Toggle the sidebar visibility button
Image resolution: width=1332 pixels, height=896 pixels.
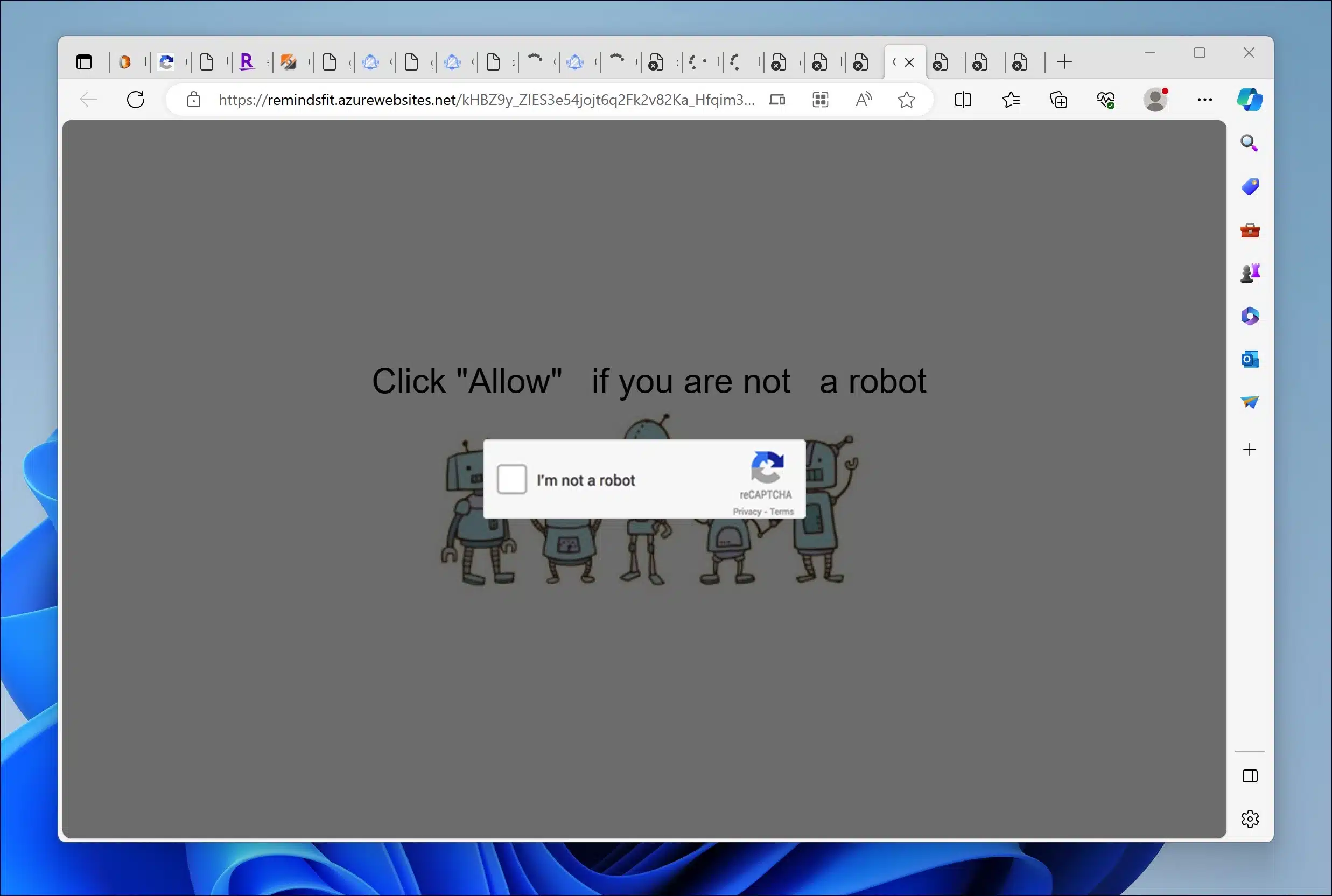pos(1250,776)
